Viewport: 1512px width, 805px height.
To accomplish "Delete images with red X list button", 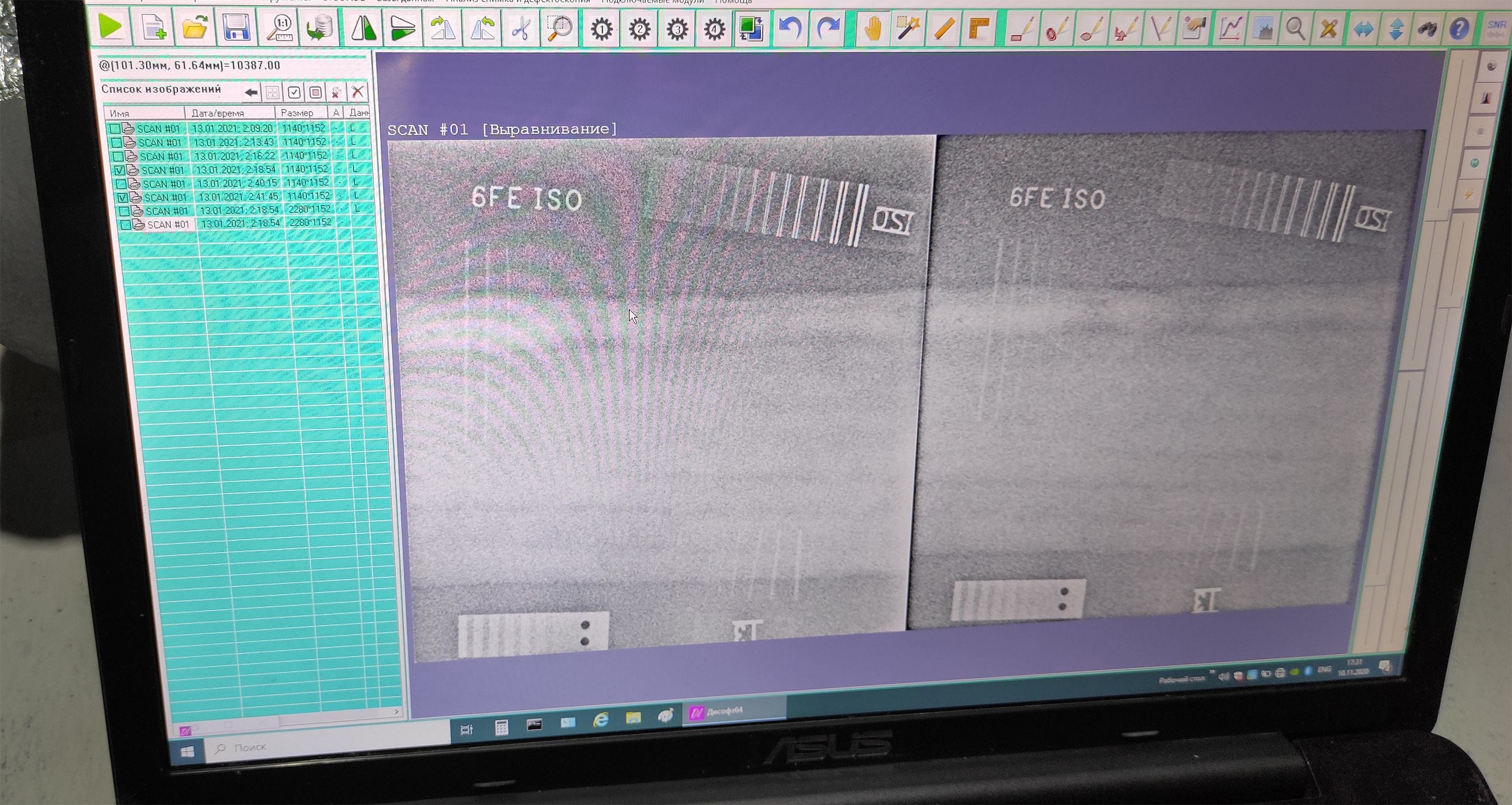I will point(357,92).
